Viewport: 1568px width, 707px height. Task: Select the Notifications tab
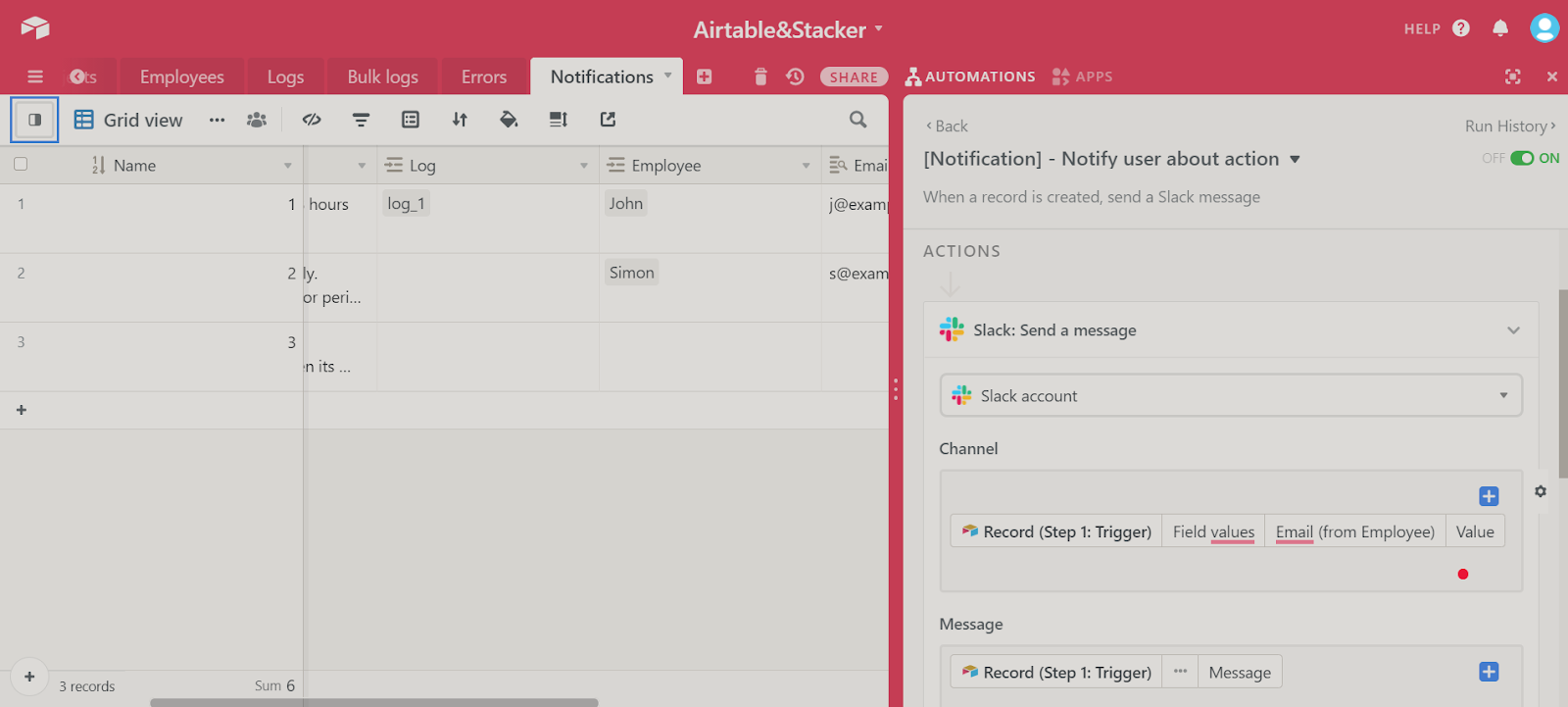click(x=602, y=76)
